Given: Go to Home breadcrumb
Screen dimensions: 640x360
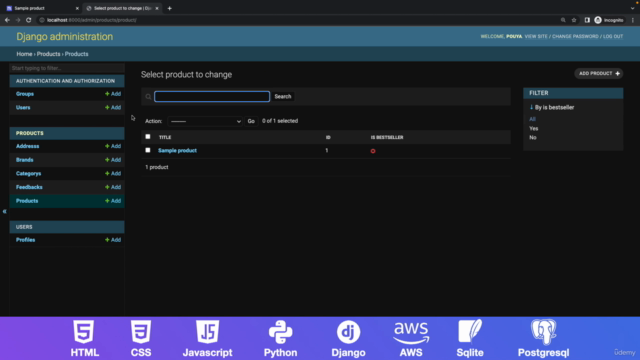Looking at the screenshot, I should 24,54.
